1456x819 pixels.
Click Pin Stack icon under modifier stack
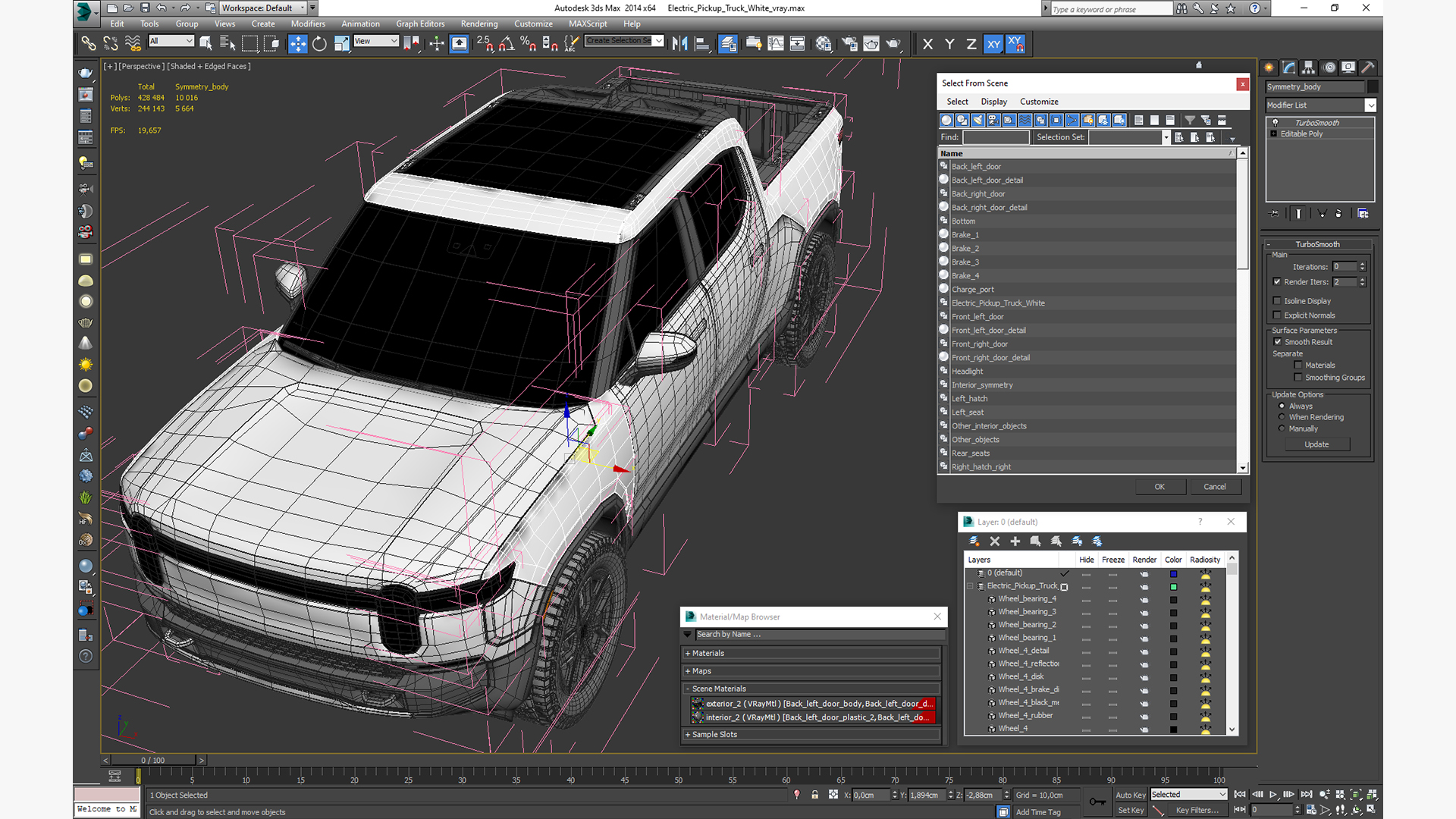[1275, 214]
